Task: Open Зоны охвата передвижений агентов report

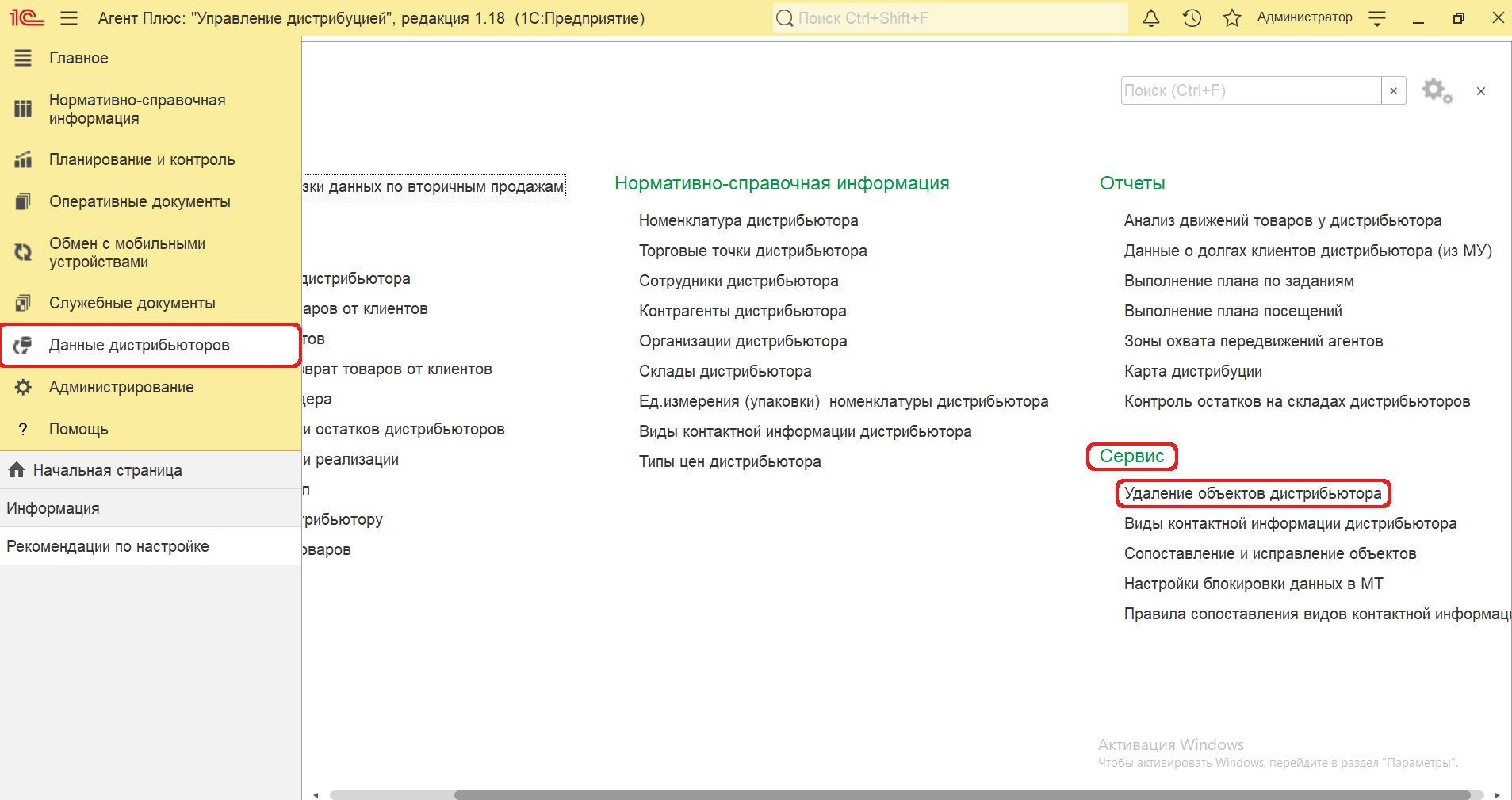Action: (x=1254, y=341)
